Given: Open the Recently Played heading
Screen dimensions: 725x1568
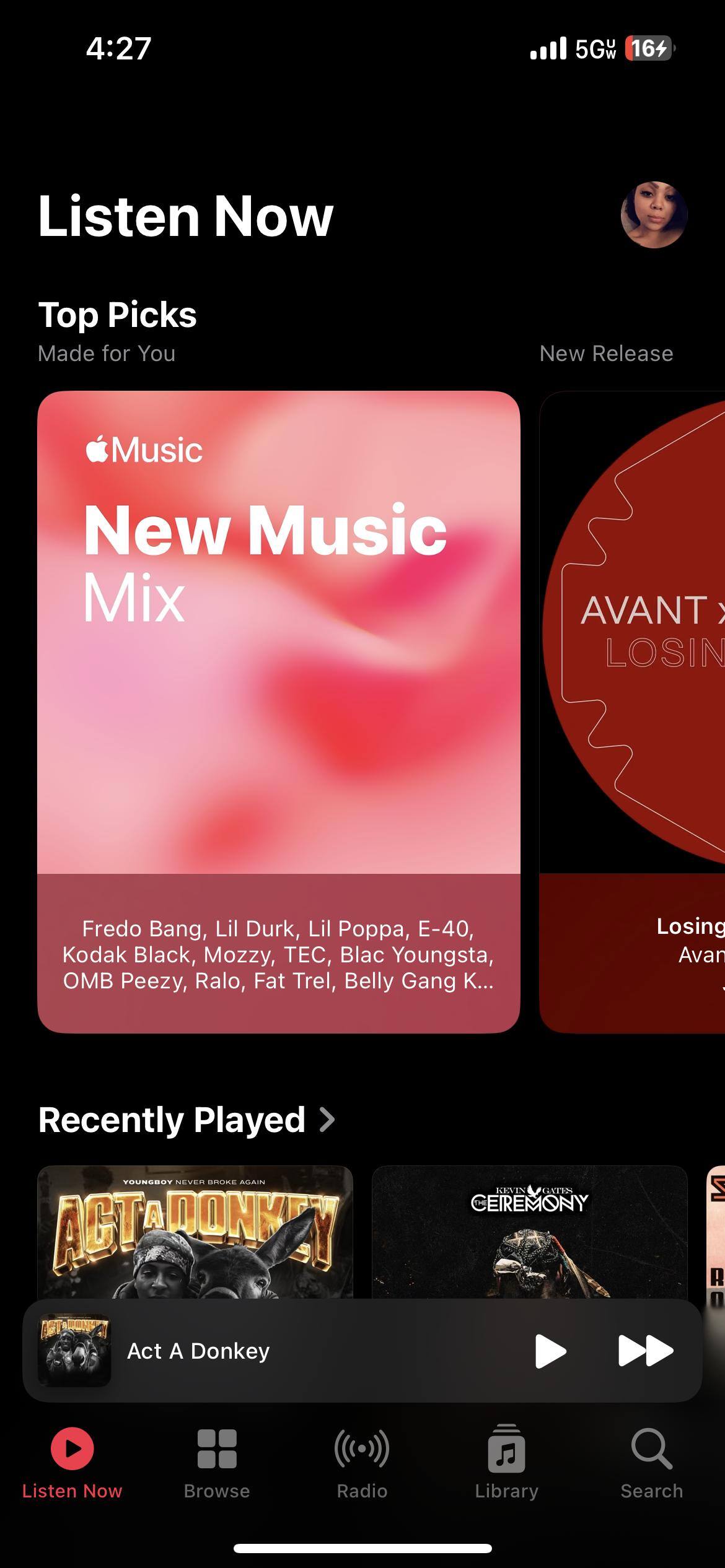Looking at the screenshot, I should pos(172,1120).
